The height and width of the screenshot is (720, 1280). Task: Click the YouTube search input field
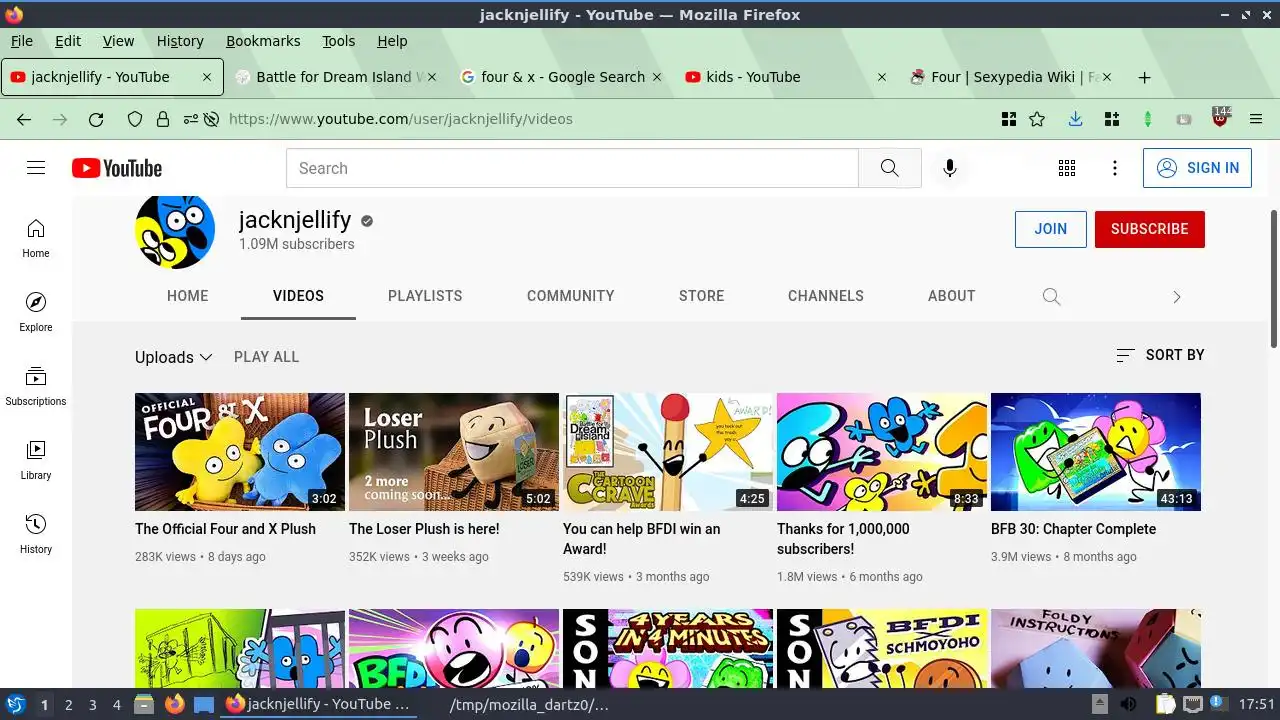click(x=572, y=168)
